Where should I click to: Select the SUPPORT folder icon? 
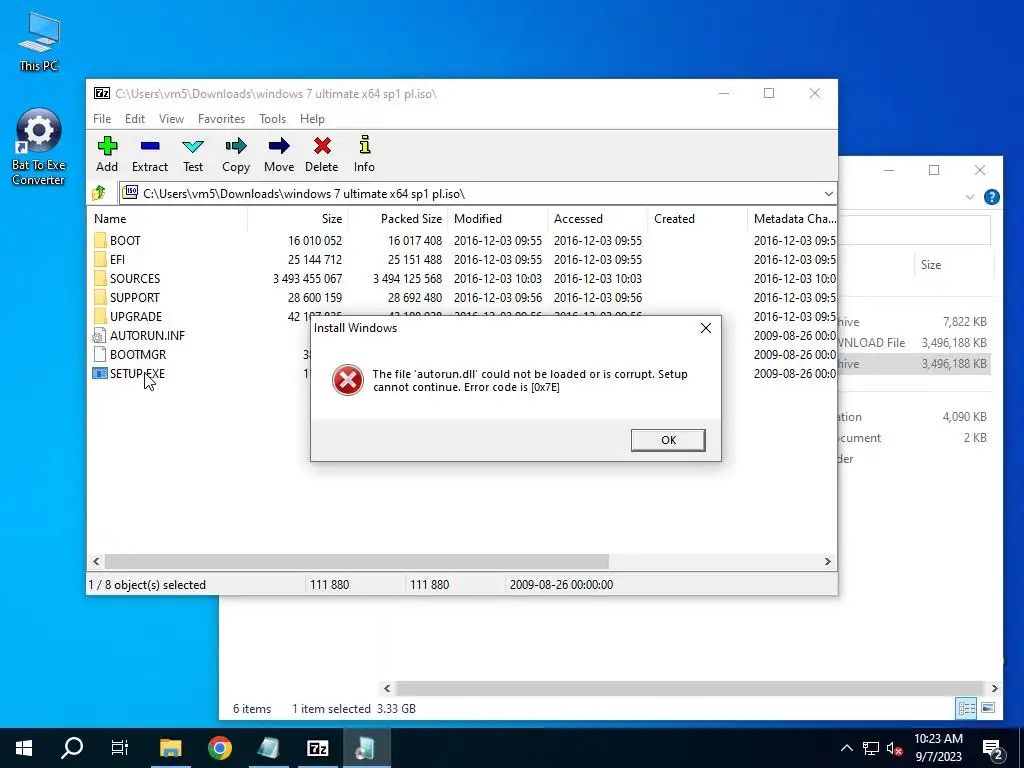click(x=99, y=297)
